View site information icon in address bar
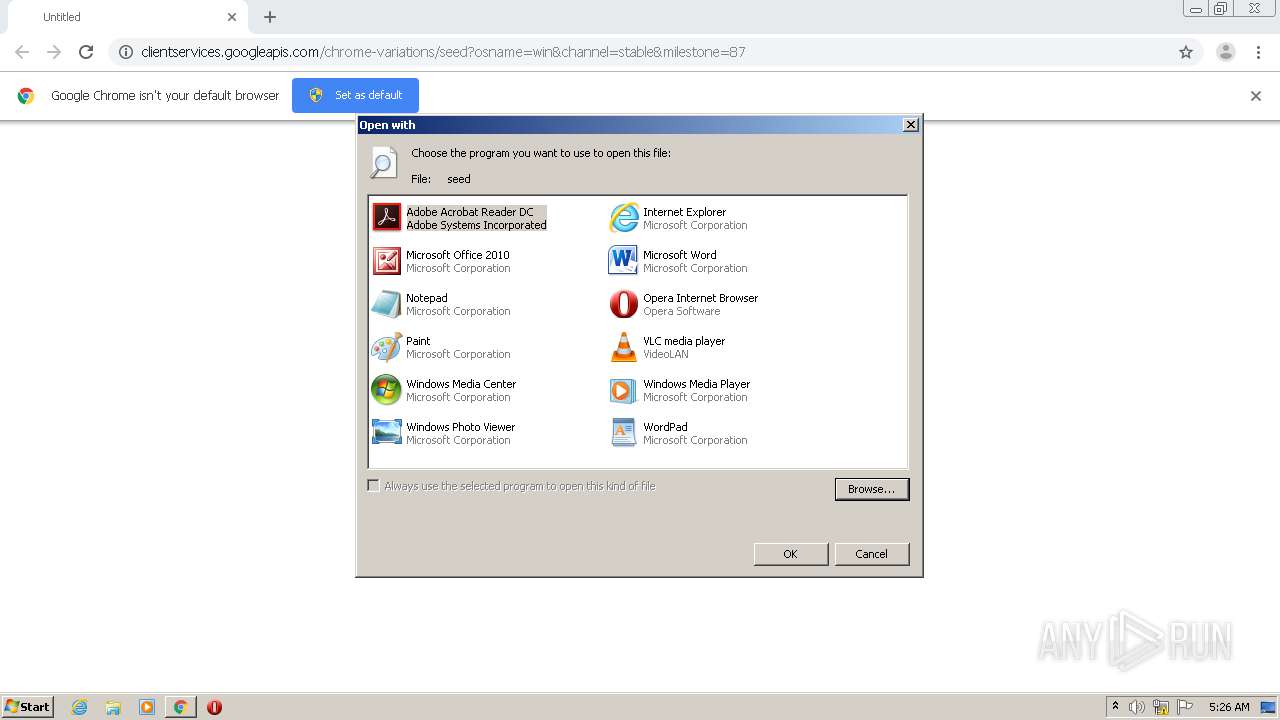This screenshot has width=1280, height=720. click(126, 52)
